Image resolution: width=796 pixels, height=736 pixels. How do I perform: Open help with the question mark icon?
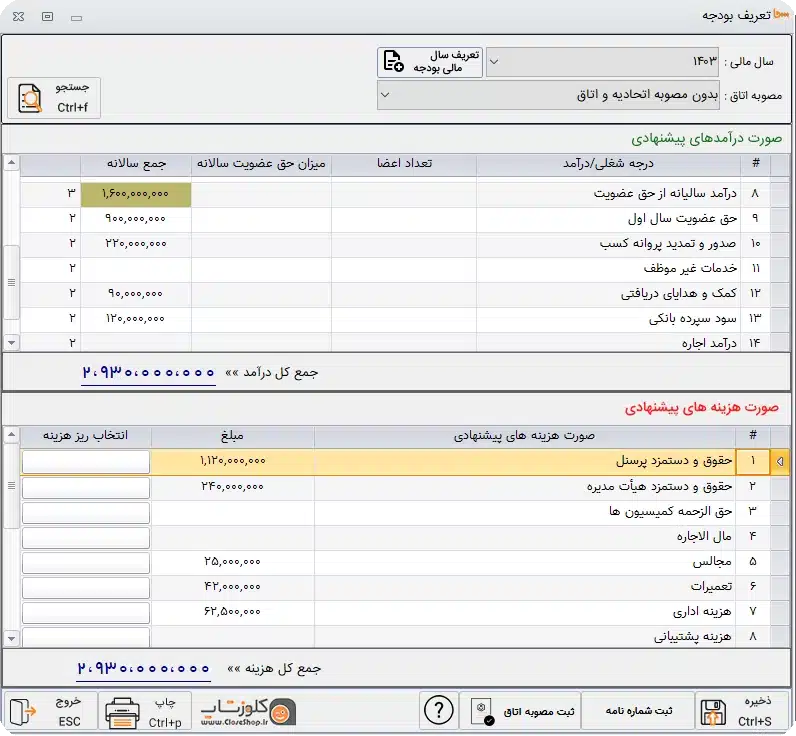pos(439,710)
